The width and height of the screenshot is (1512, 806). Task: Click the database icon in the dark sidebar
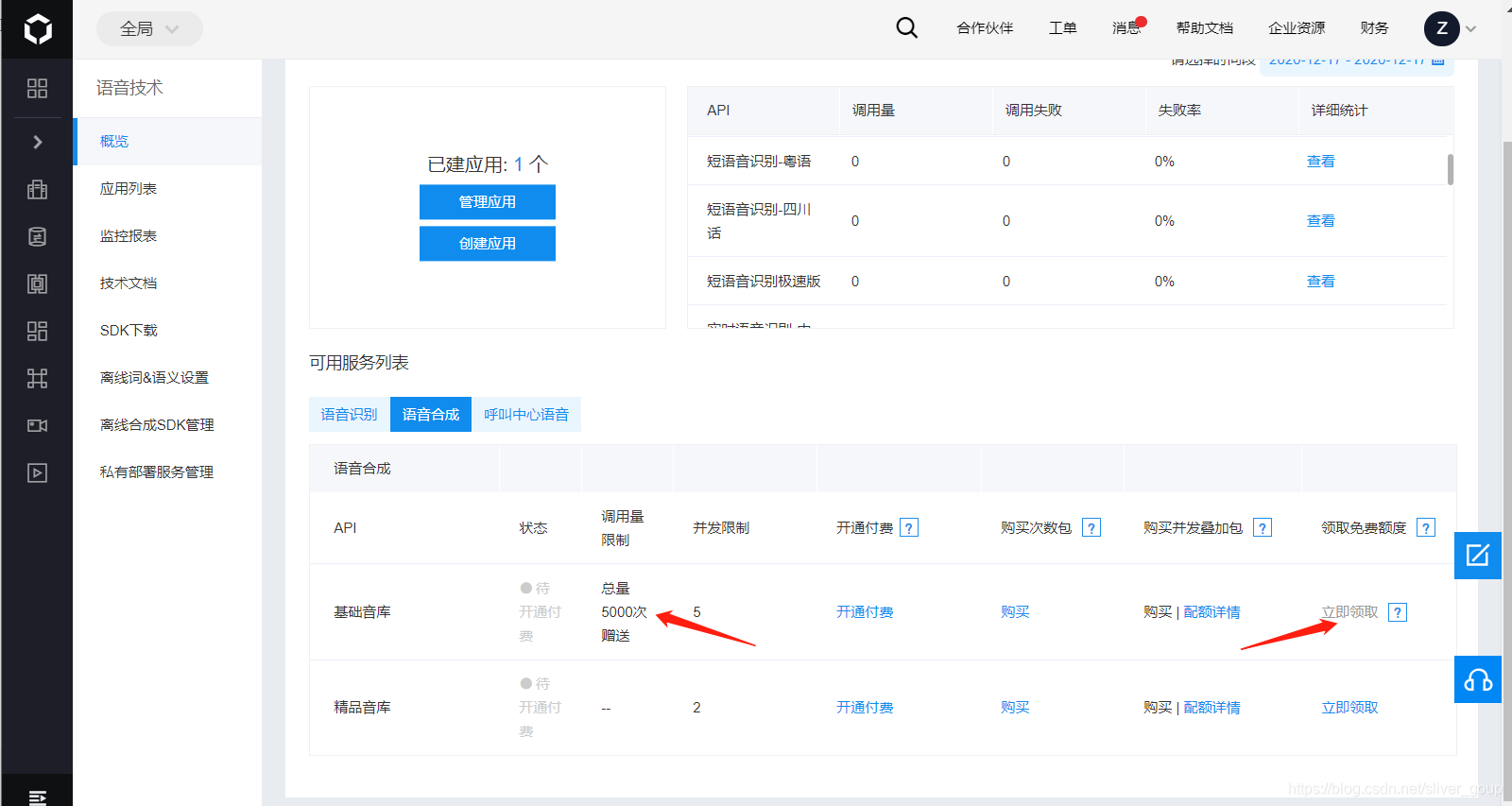pyautogui.click(x=37, y=236)
